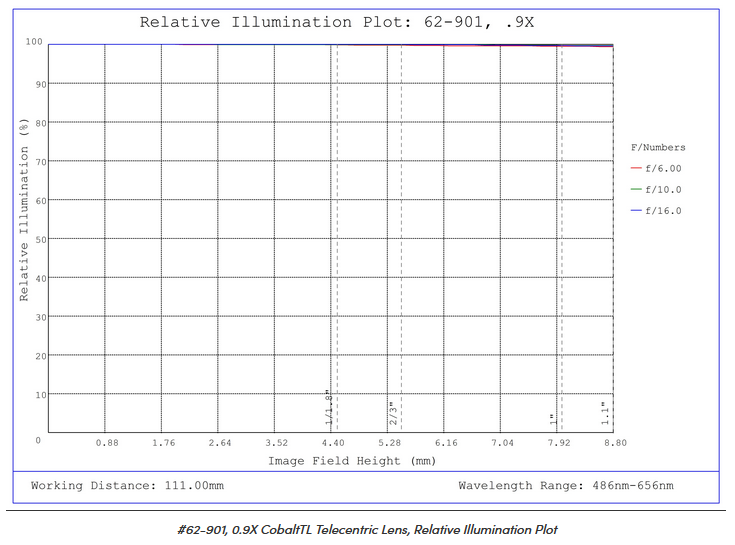This screenshot has width=735, height=545.
Task: Click the 8.80 tick on the x-axis
Action: pyautogui.click(x=614, y=443)
